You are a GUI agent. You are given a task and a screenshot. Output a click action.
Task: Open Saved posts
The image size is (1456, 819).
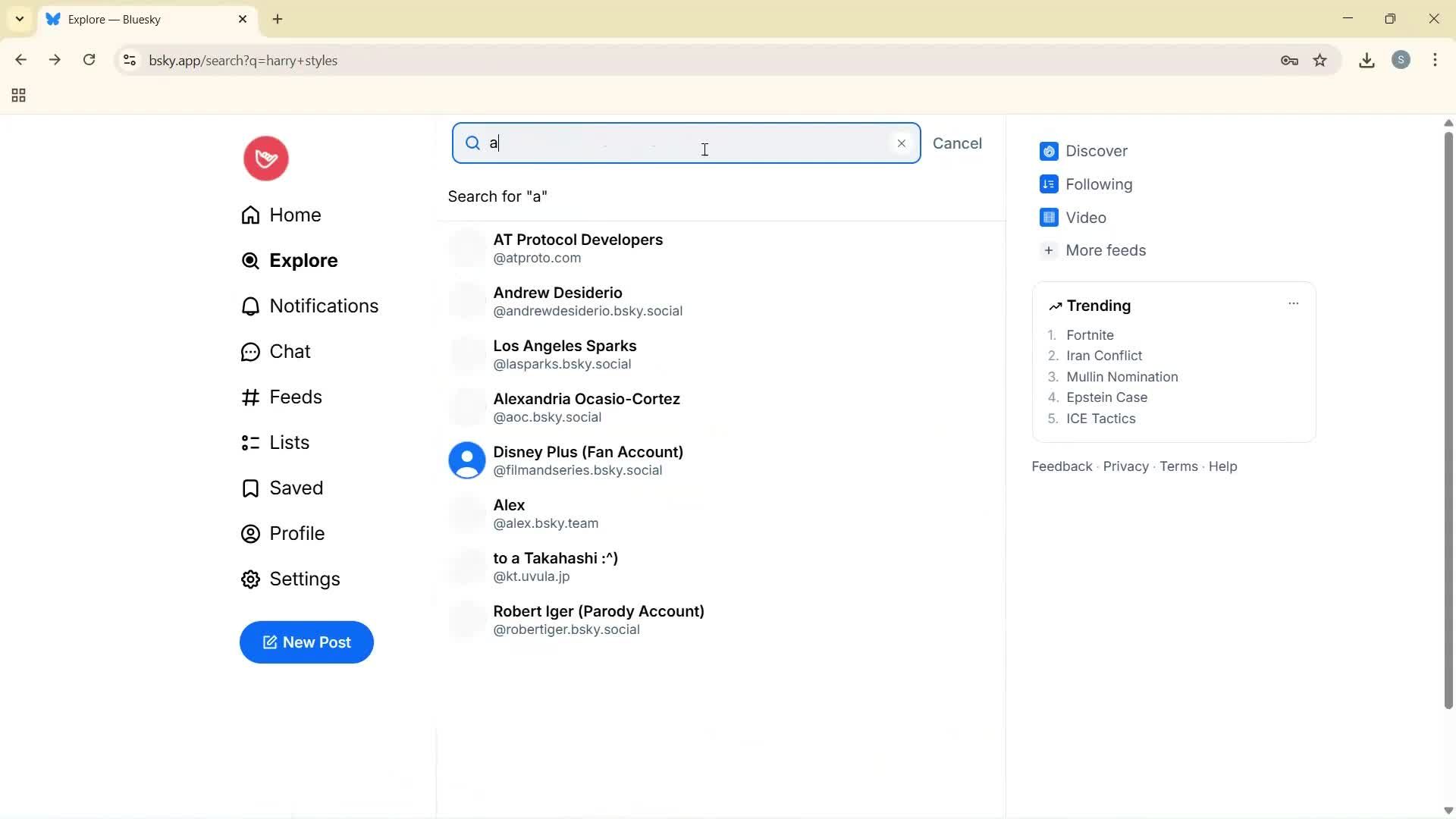296,488
